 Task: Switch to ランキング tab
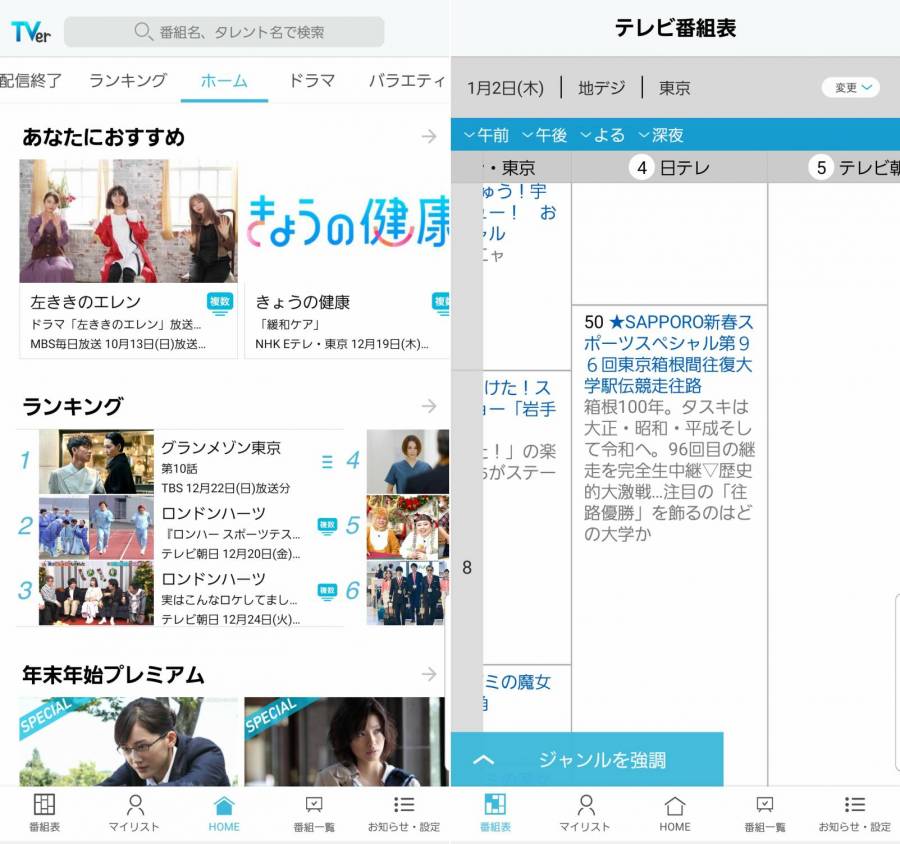[128, 80]
